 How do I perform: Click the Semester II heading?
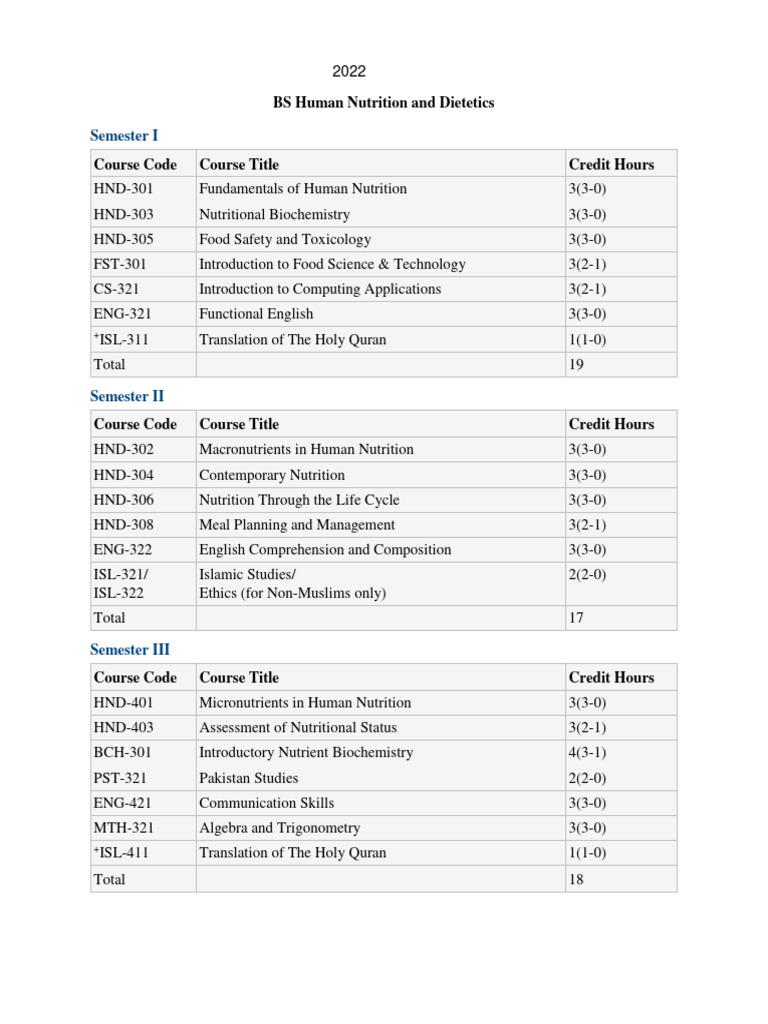coord(127,396)
